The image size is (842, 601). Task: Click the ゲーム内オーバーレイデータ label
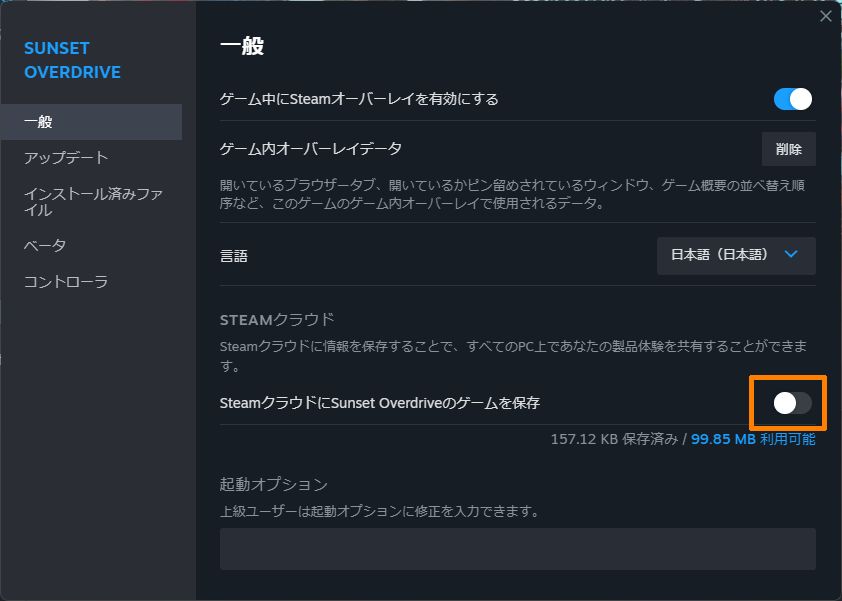pos(310,149)
